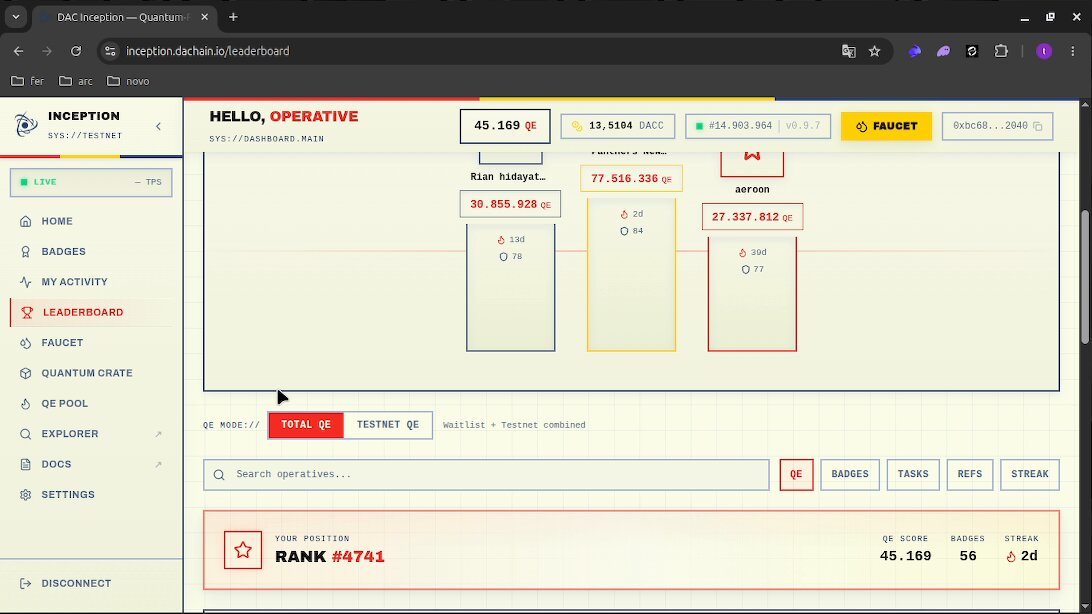
Task: Click the coin icon beside the DACC balance
Action: pos(577,126)
